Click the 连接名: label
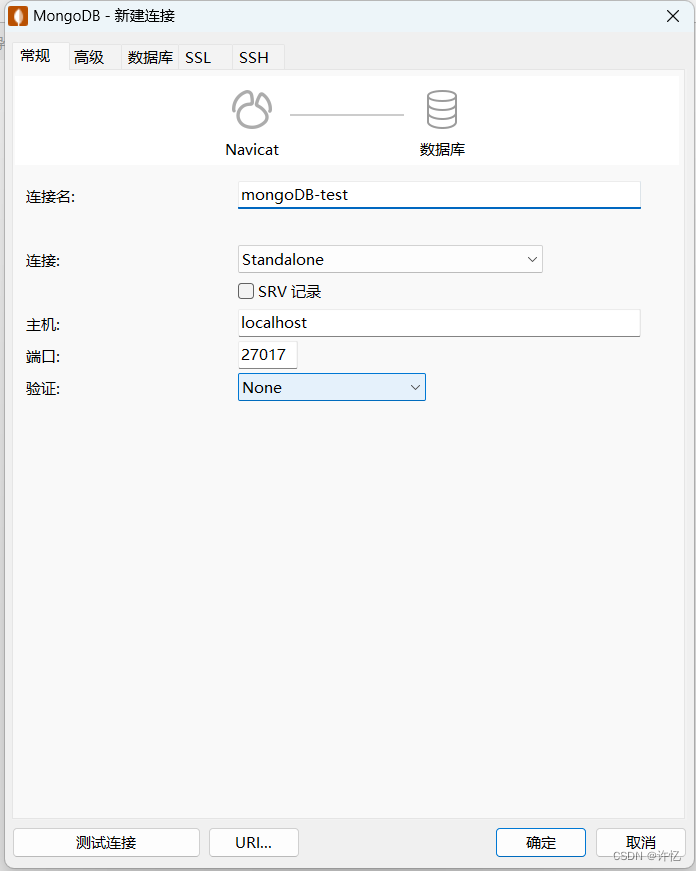Viewport: 696px width, 871px height. (x=51, y=197)
